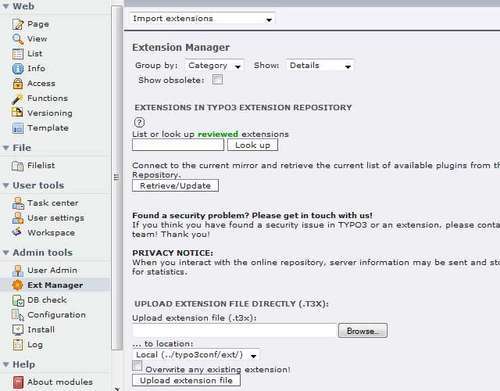Open the Show Details dropdown
500x391 pixels.
[x=320, y=66]
